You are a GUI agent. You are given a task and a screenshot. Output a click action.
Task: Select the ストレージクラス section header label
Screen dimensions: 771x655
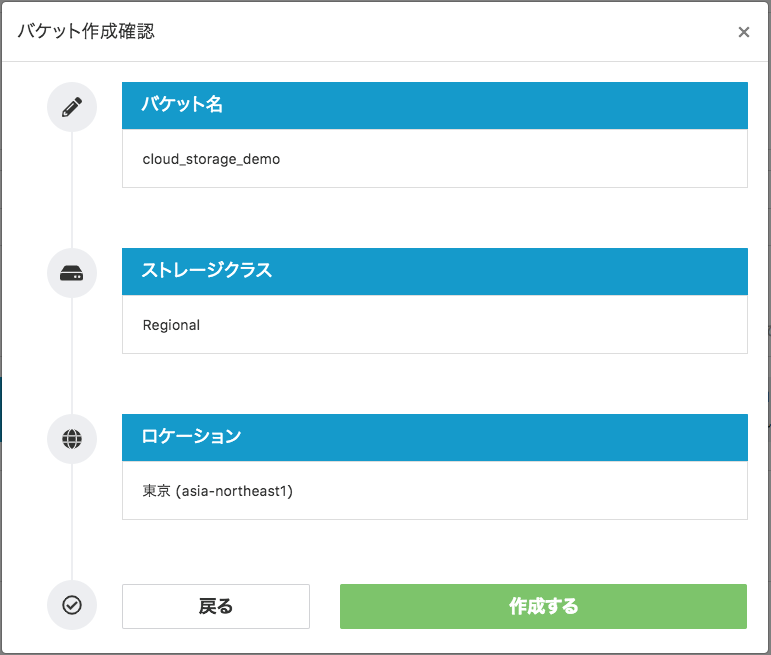(207, 271)
